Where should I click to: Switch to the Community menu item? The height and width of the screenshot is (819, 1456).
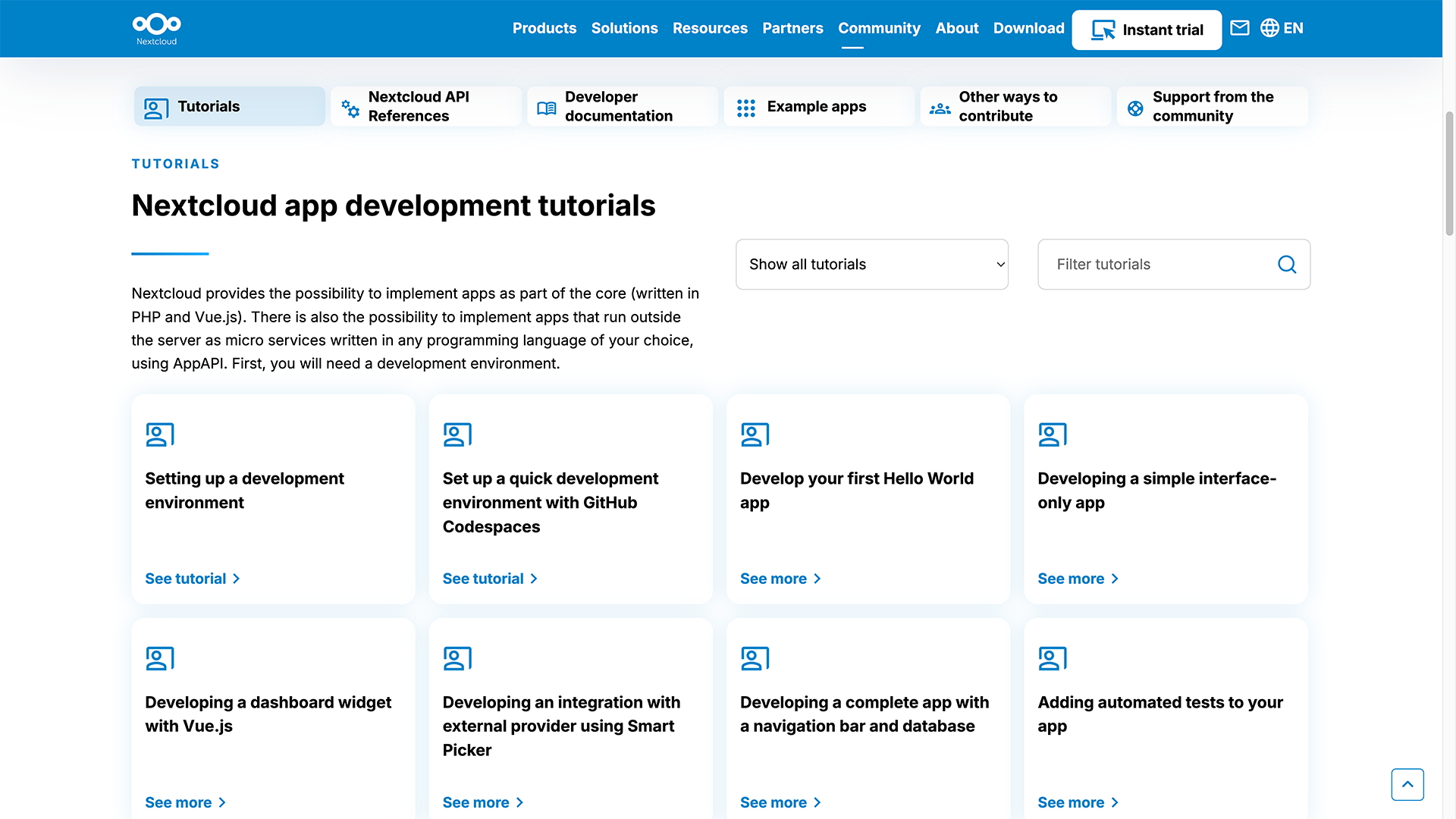coord(879,28)
